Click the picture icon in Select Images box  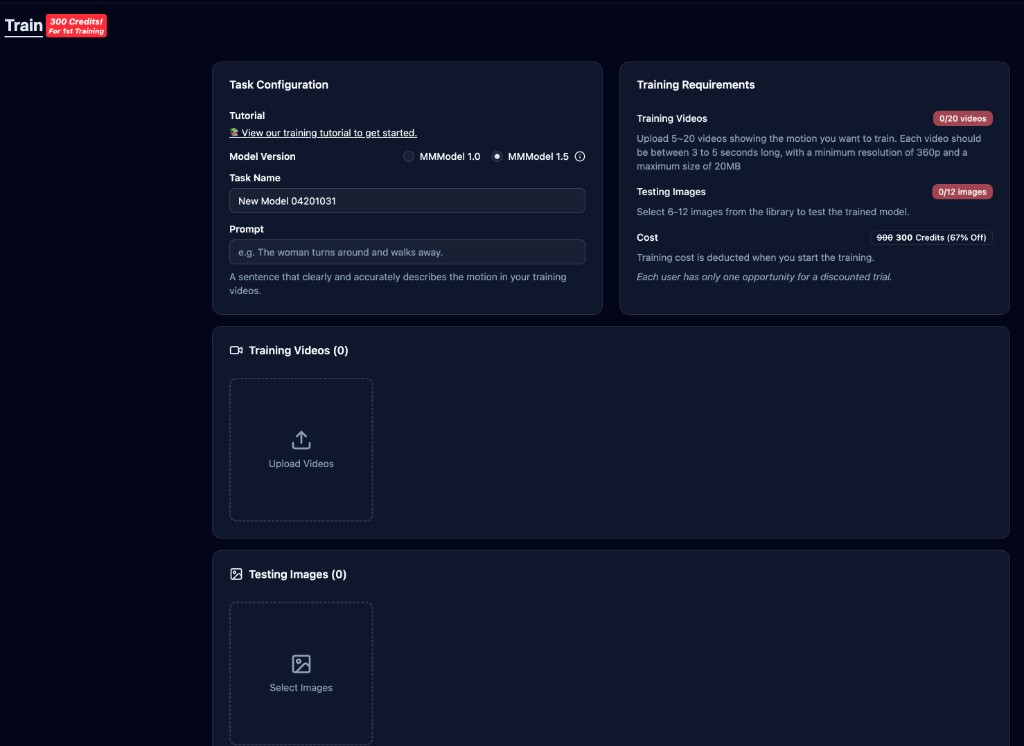pos(301,664)
